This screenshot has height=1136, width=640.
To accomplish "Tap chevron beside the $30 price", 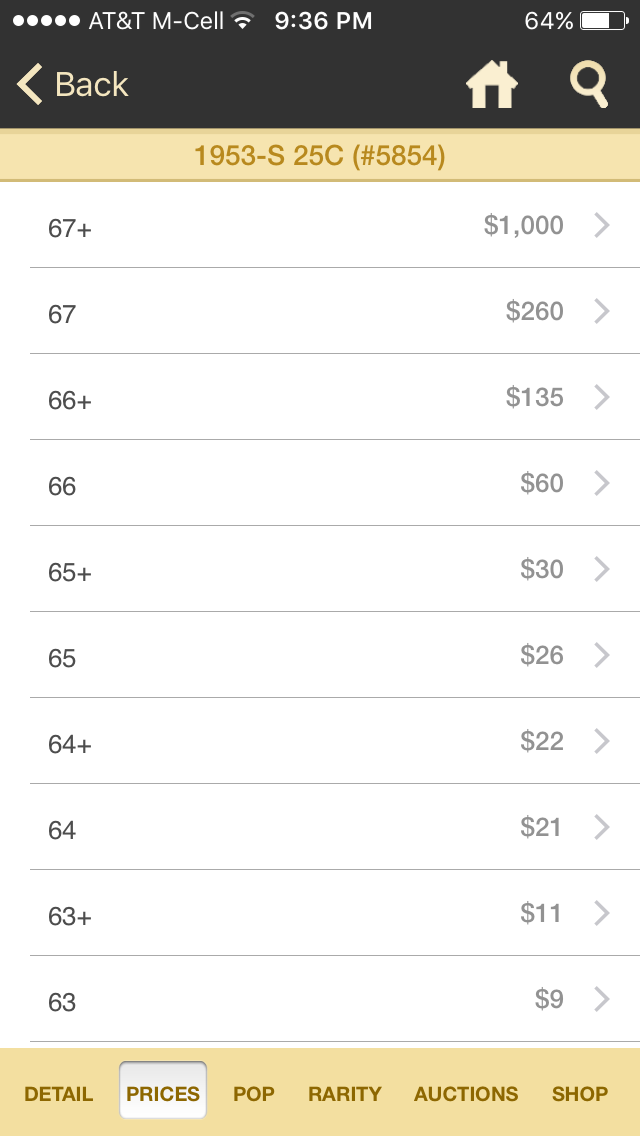I will point(602,569).
